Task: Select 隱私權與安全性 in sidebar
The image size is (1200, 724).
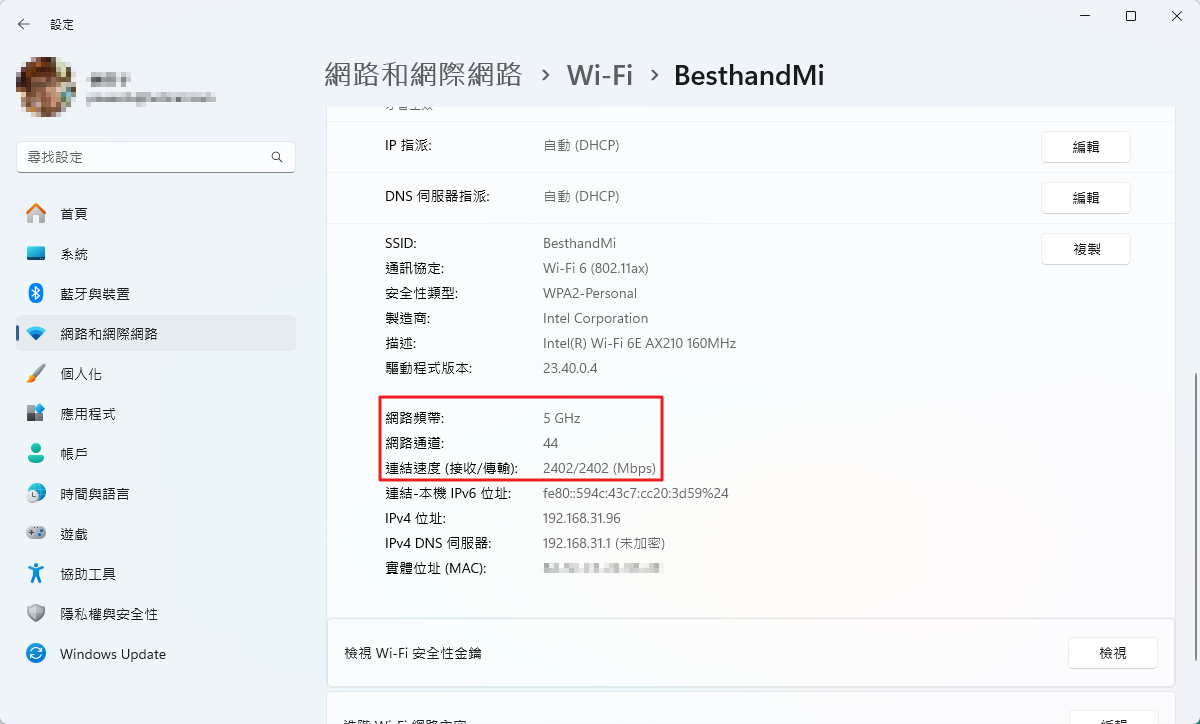Action: 108,614
